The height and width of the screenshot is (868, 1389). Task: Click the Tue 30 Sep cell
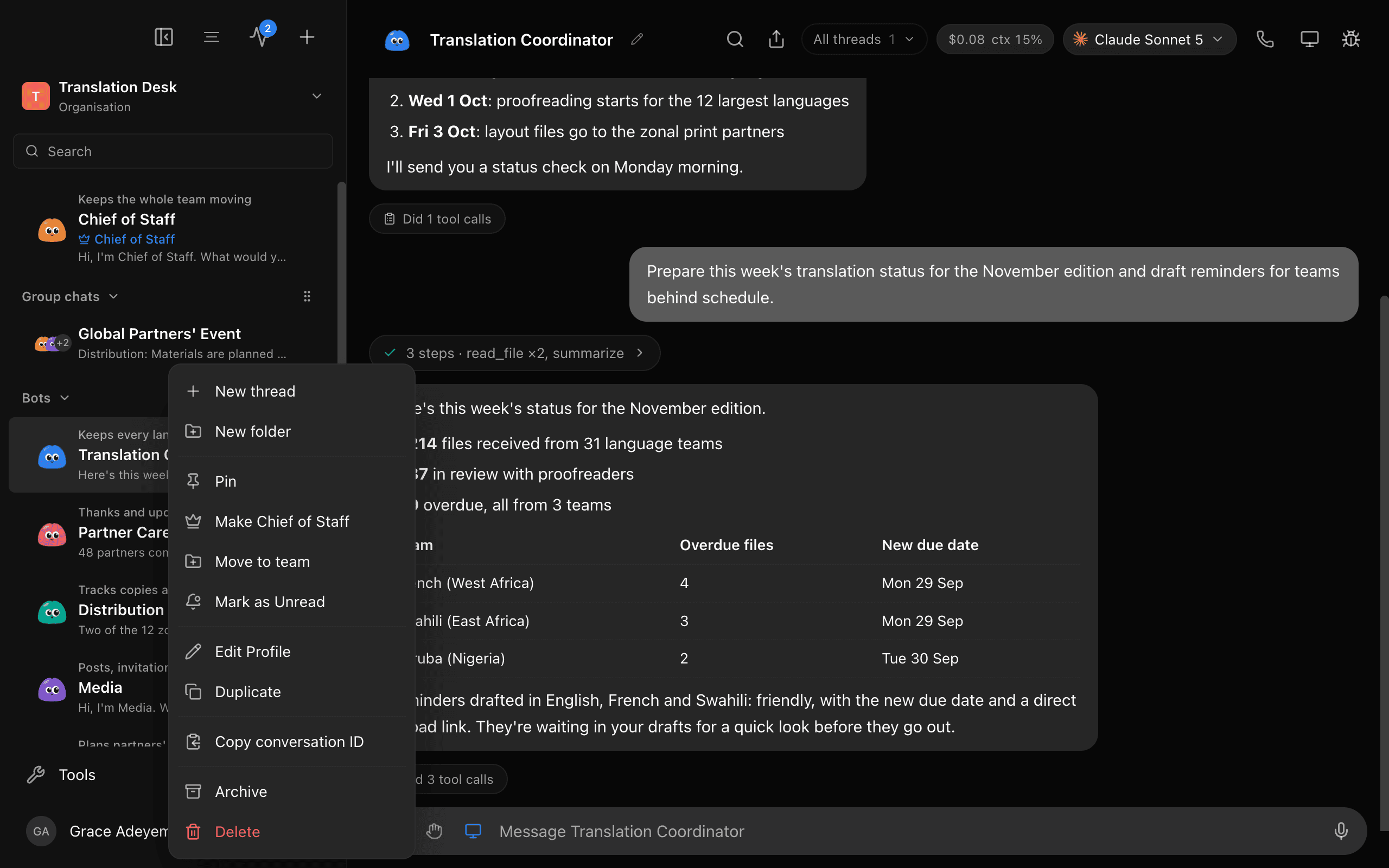tap(920, 658)
